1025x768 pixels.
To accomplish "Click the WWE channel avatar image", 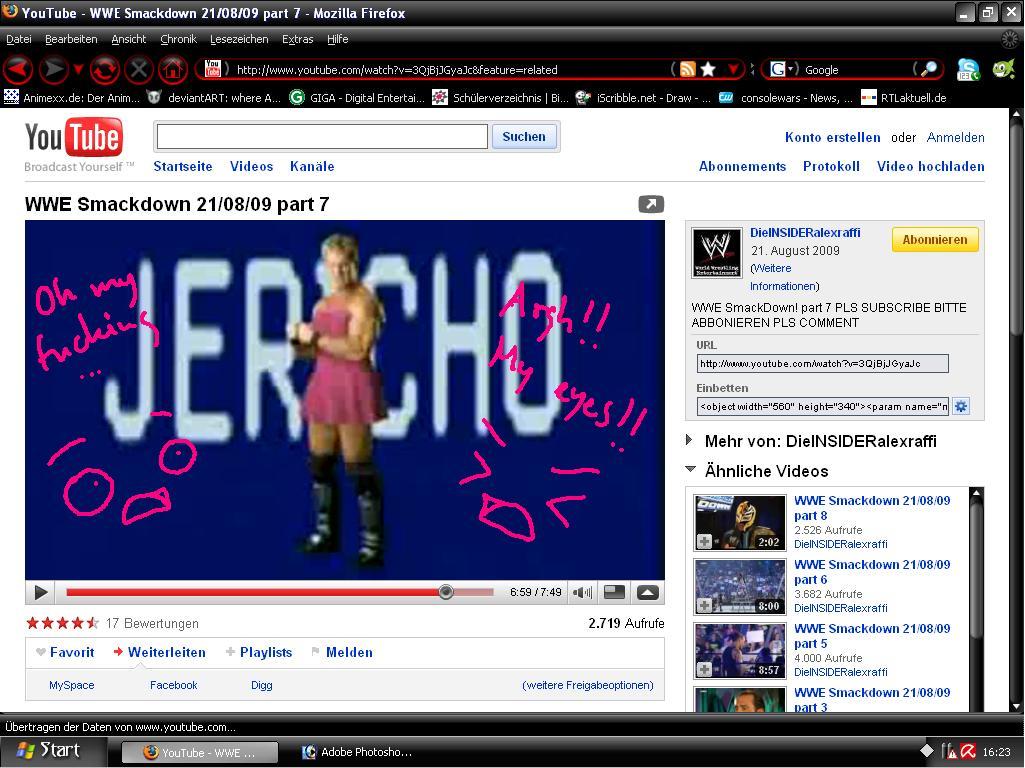I will (716, 253).
